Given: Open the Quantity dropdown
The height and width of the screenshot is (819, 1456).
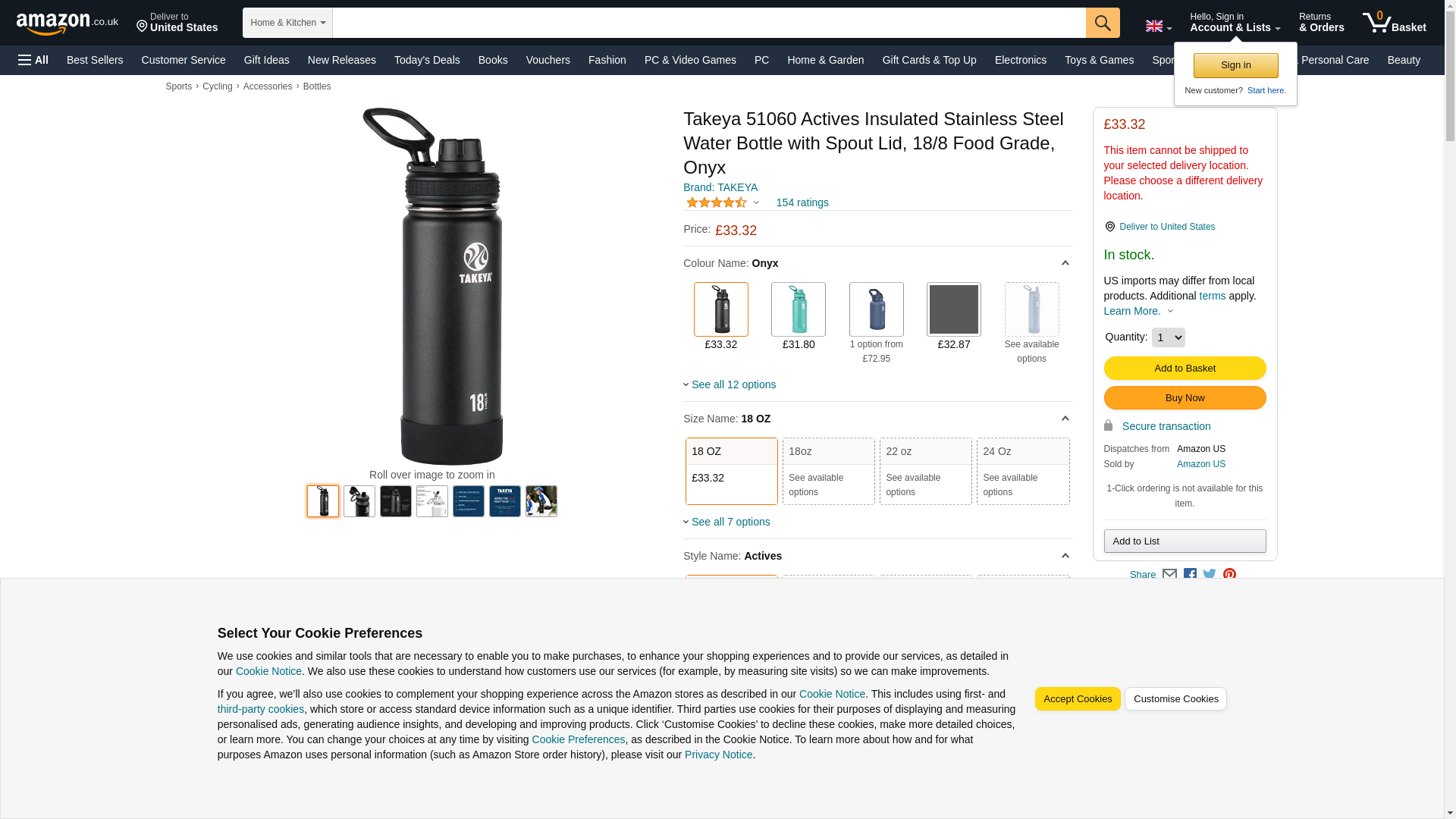Looking at the screenshot, I should click(1168, 337).
